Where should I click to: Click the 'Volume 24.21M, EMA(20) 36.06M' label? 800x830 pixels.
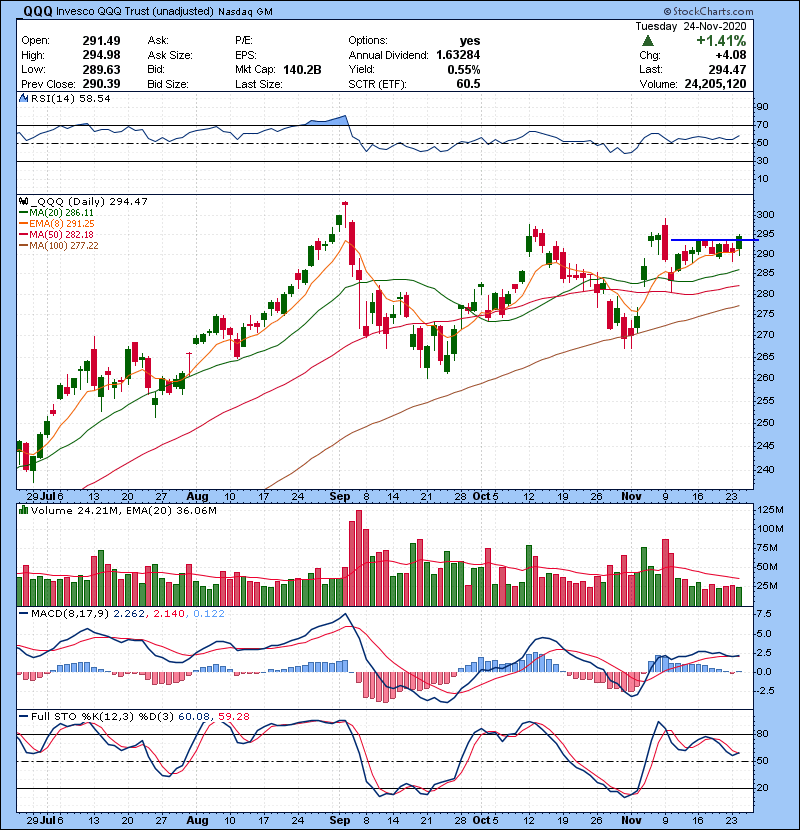tap(123, 510)
